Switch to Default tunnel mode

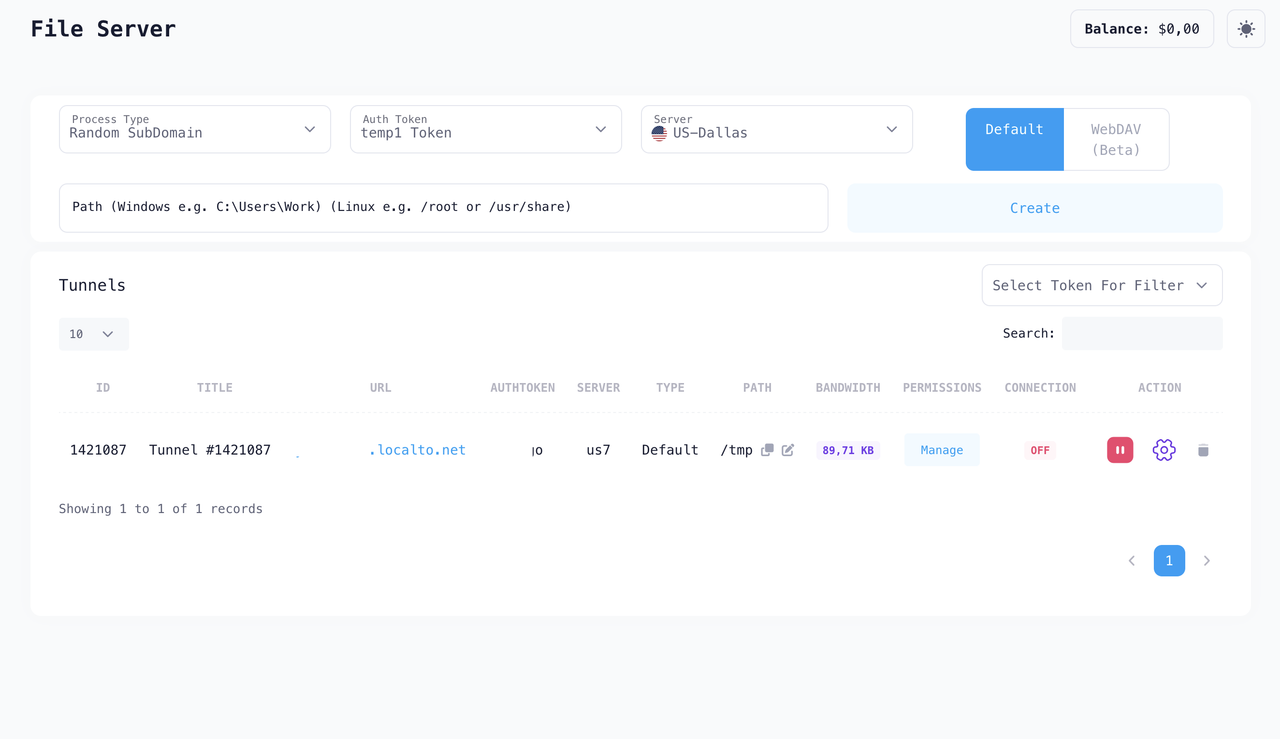1014,139
